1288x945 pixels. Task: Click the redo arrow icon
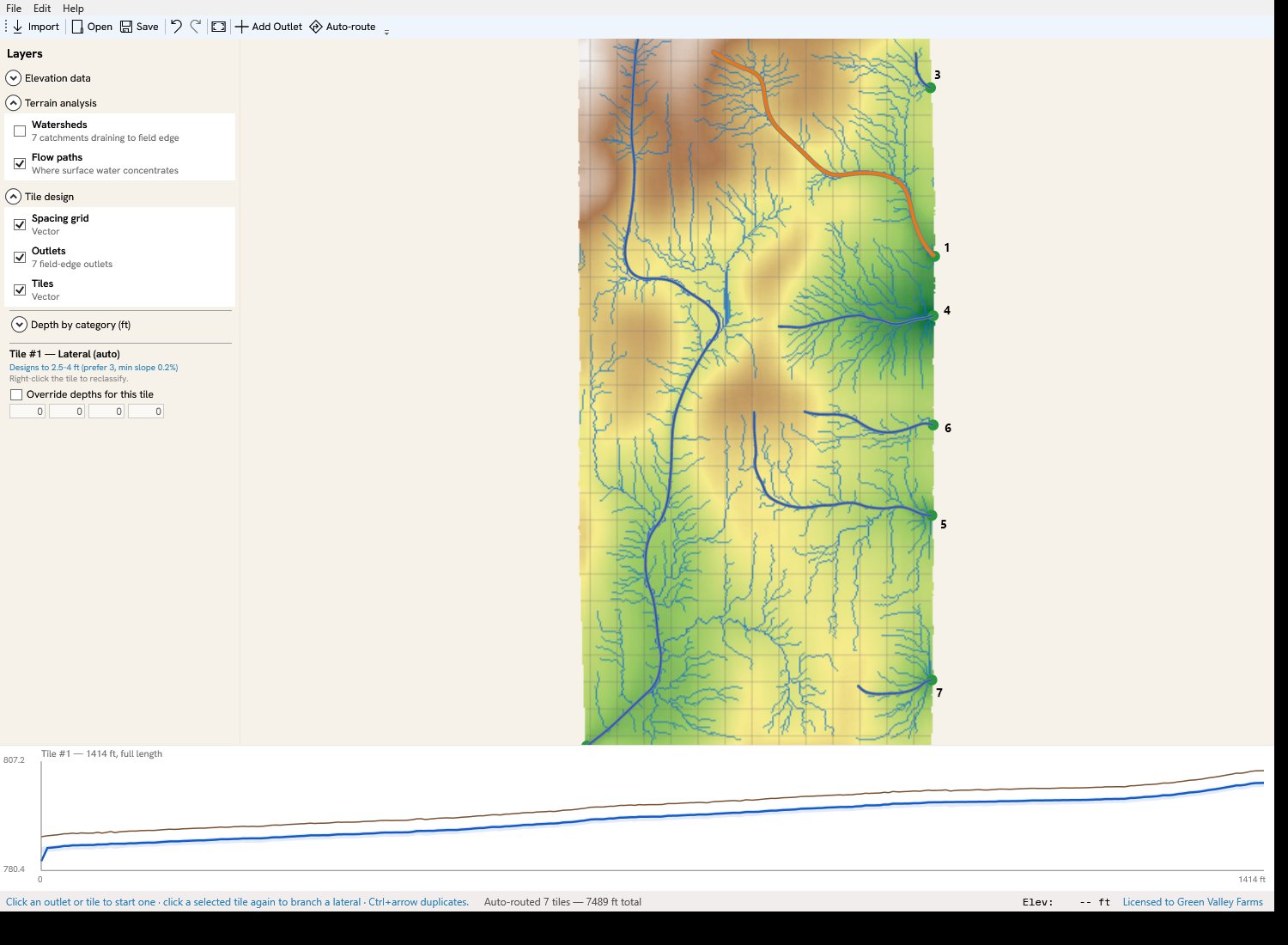(x=196, y=27)
